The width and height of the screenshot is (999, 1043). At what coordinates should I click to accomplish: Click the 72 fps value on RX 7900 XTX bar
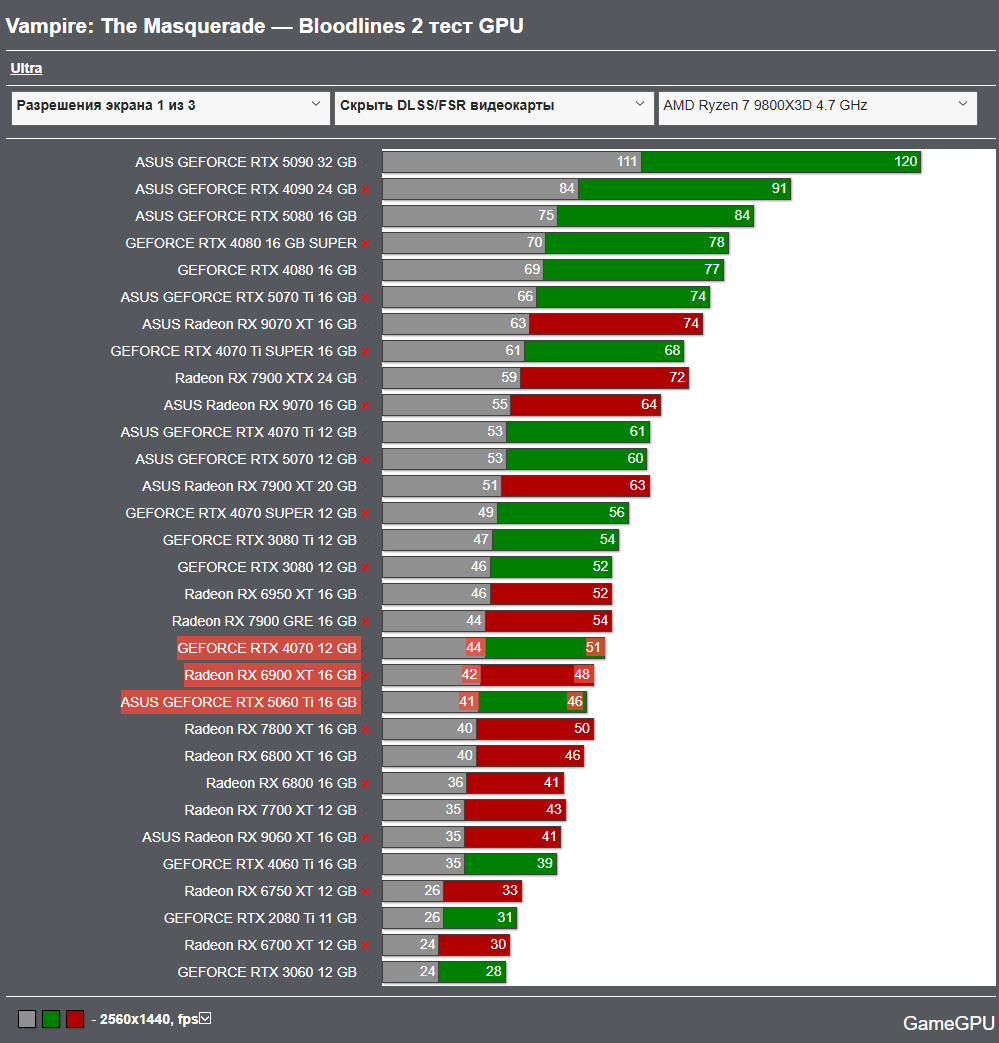pos(677,378)
